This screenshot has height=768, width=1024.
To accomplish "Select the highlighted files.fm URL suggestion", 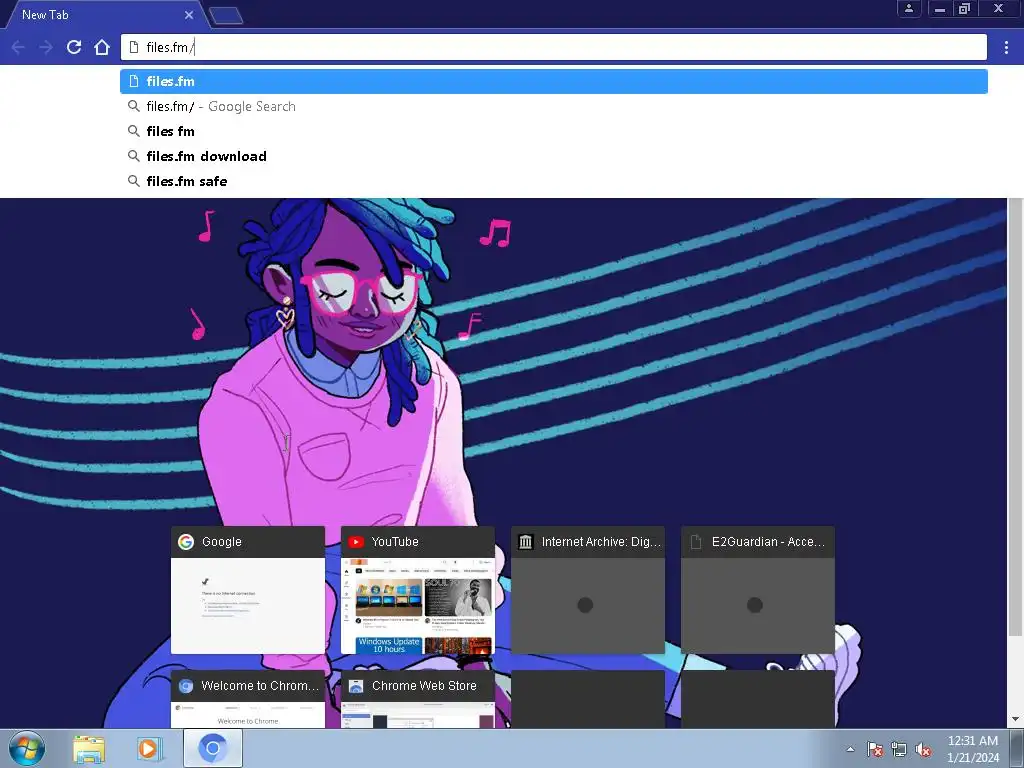I will pos(554,81).
